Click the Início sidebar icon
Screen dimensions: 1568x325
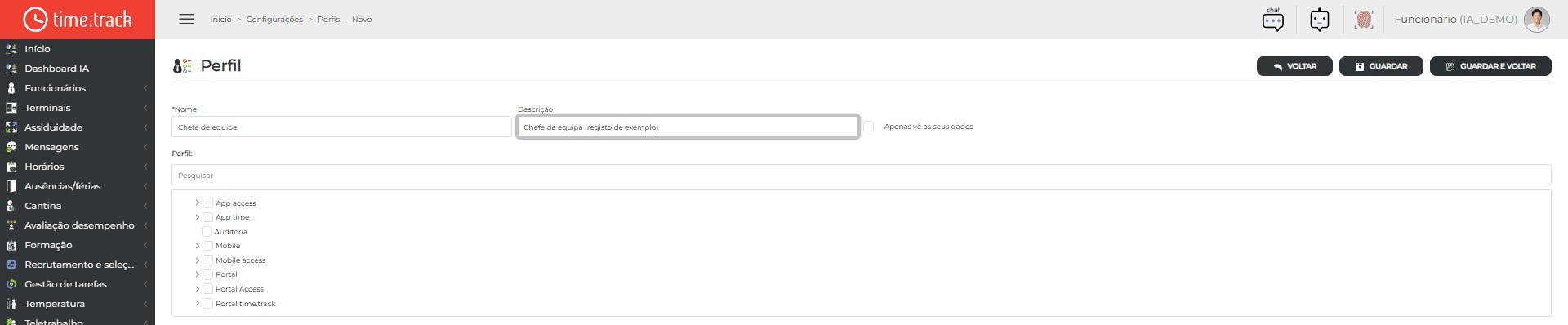[x=11, y=49]
